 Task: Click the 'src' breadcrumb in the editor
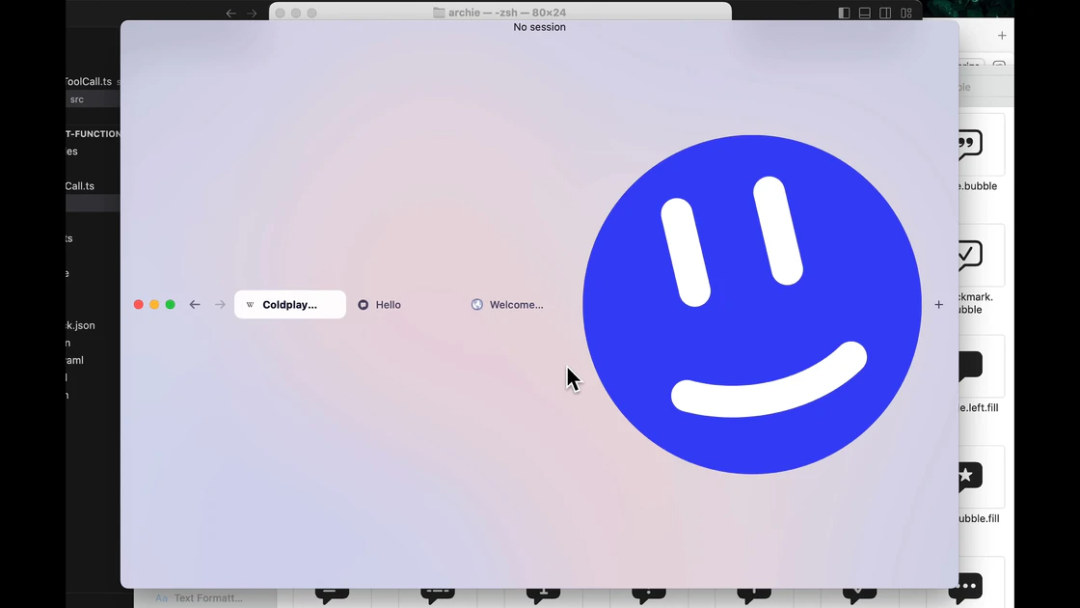(x=76, y=99)
